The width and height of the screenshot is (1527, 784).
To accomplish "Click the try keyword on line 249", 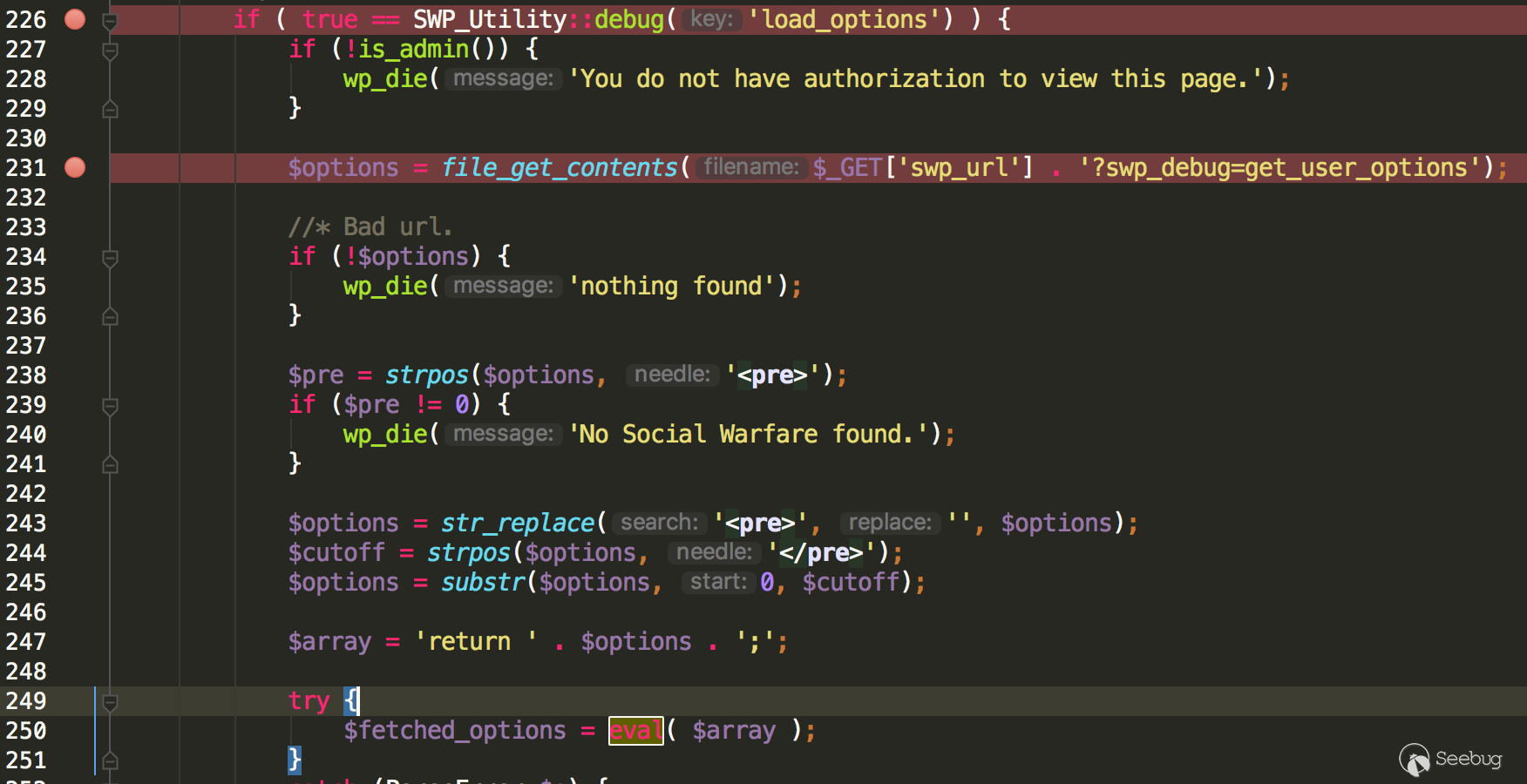I will pos(309,700).
